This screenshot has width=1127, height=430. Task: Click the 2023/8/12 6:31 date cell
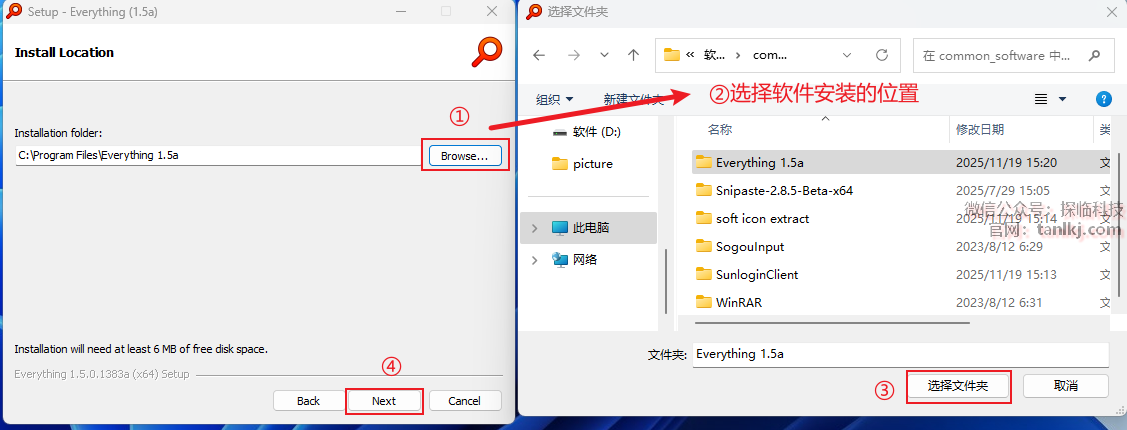click(x=999, y=303)
